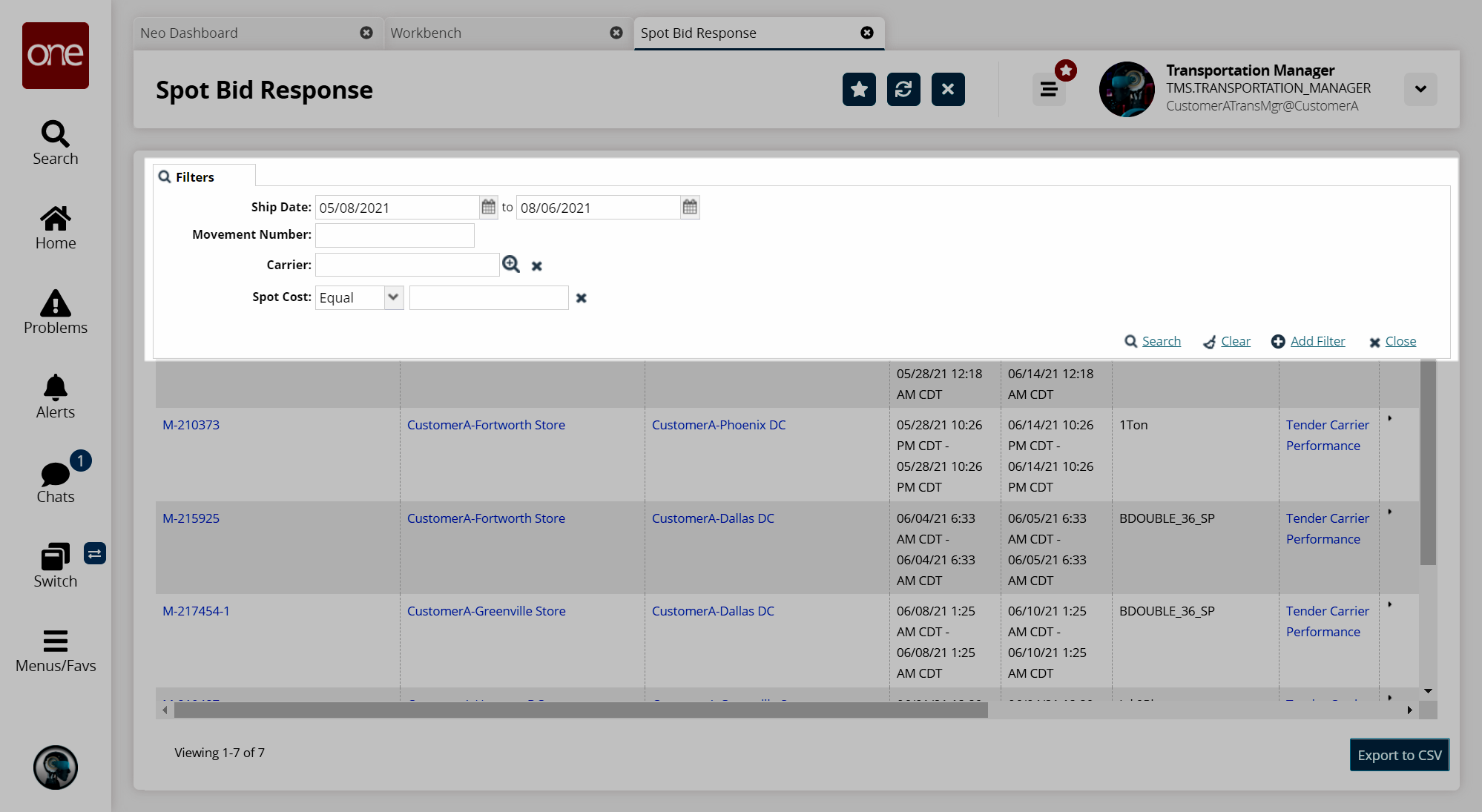
Task: Click the favorite star icon in header
Action: (x=859, y=90)
